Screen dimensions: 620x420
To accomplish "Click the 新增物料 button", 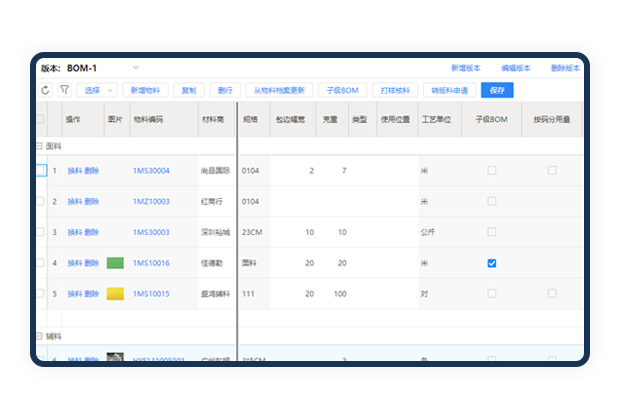I will [x=145, y=90].
